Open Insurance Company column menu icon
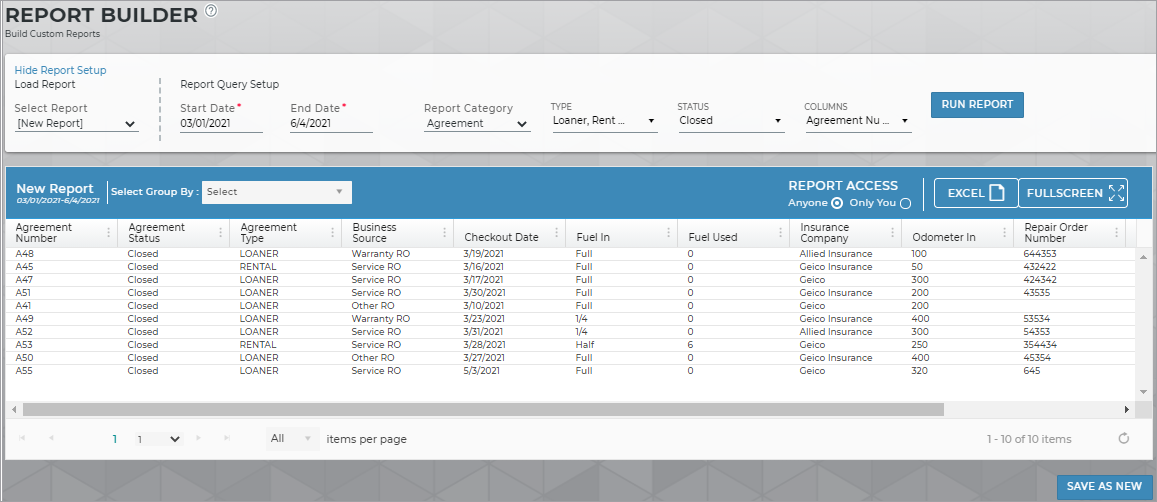 click(892, 233)
